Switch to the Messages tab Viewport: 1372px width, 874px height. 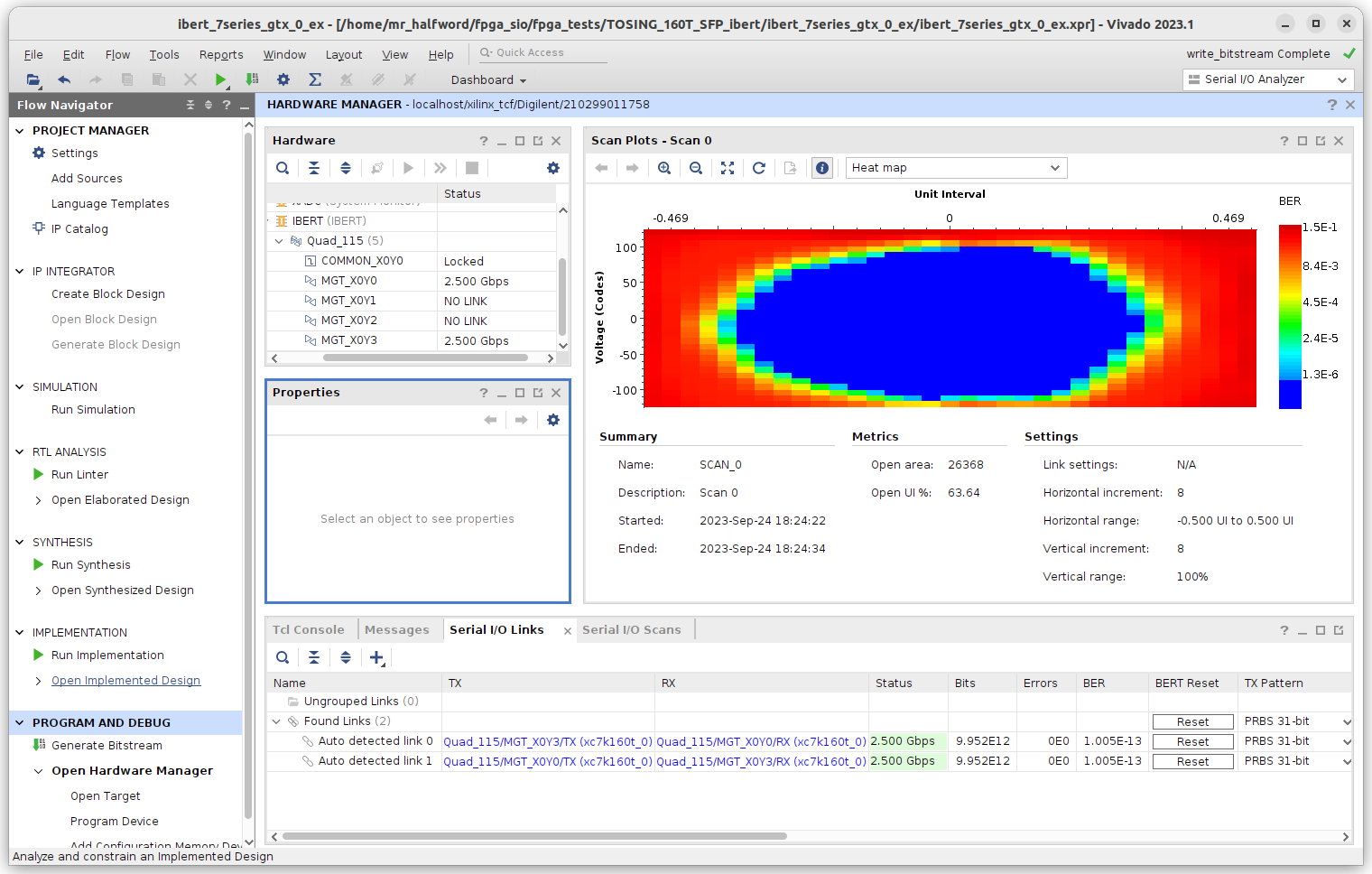[397, 630]
